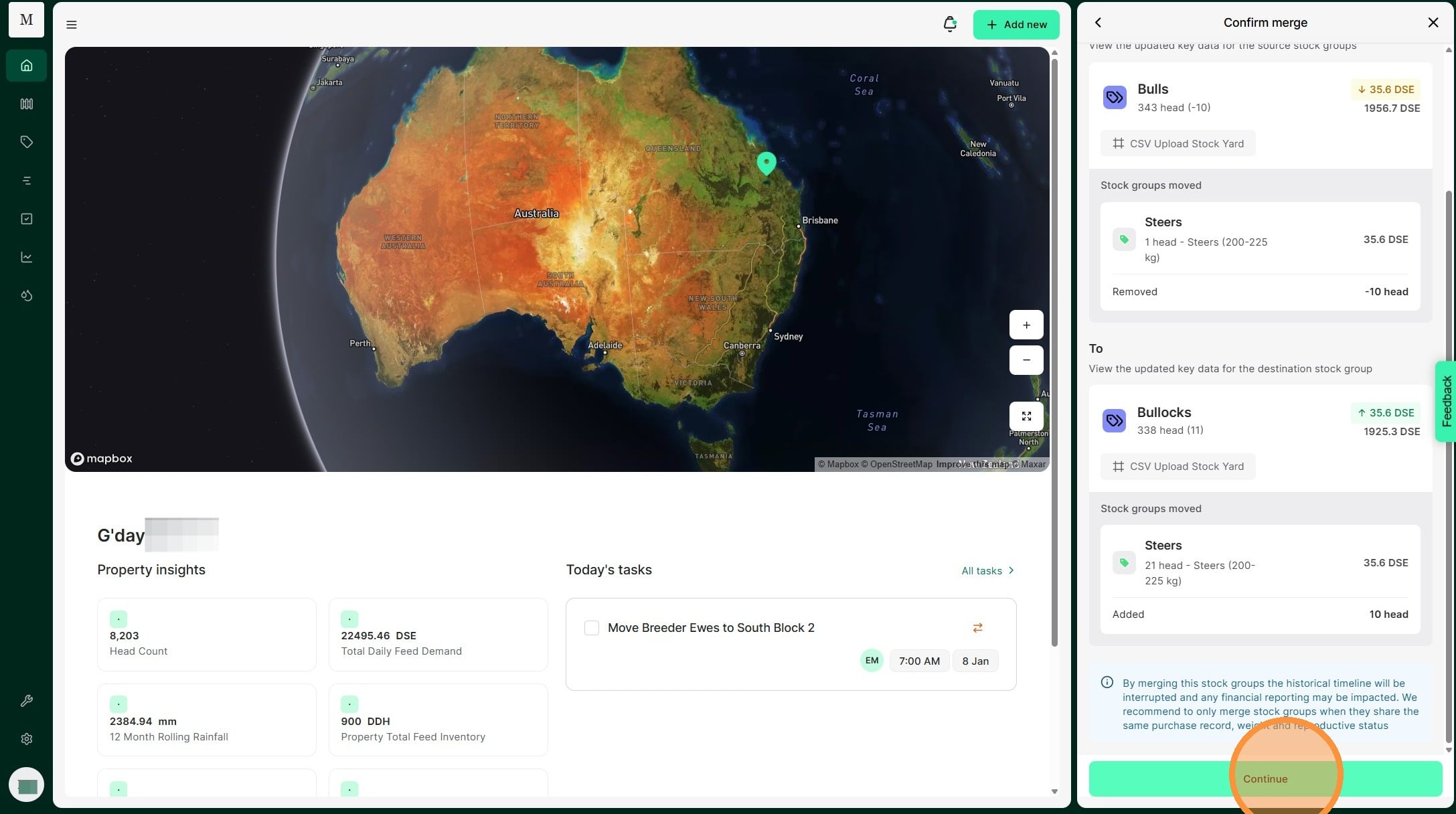Toggle fullscreen map view

click(x=1026, y=416)
